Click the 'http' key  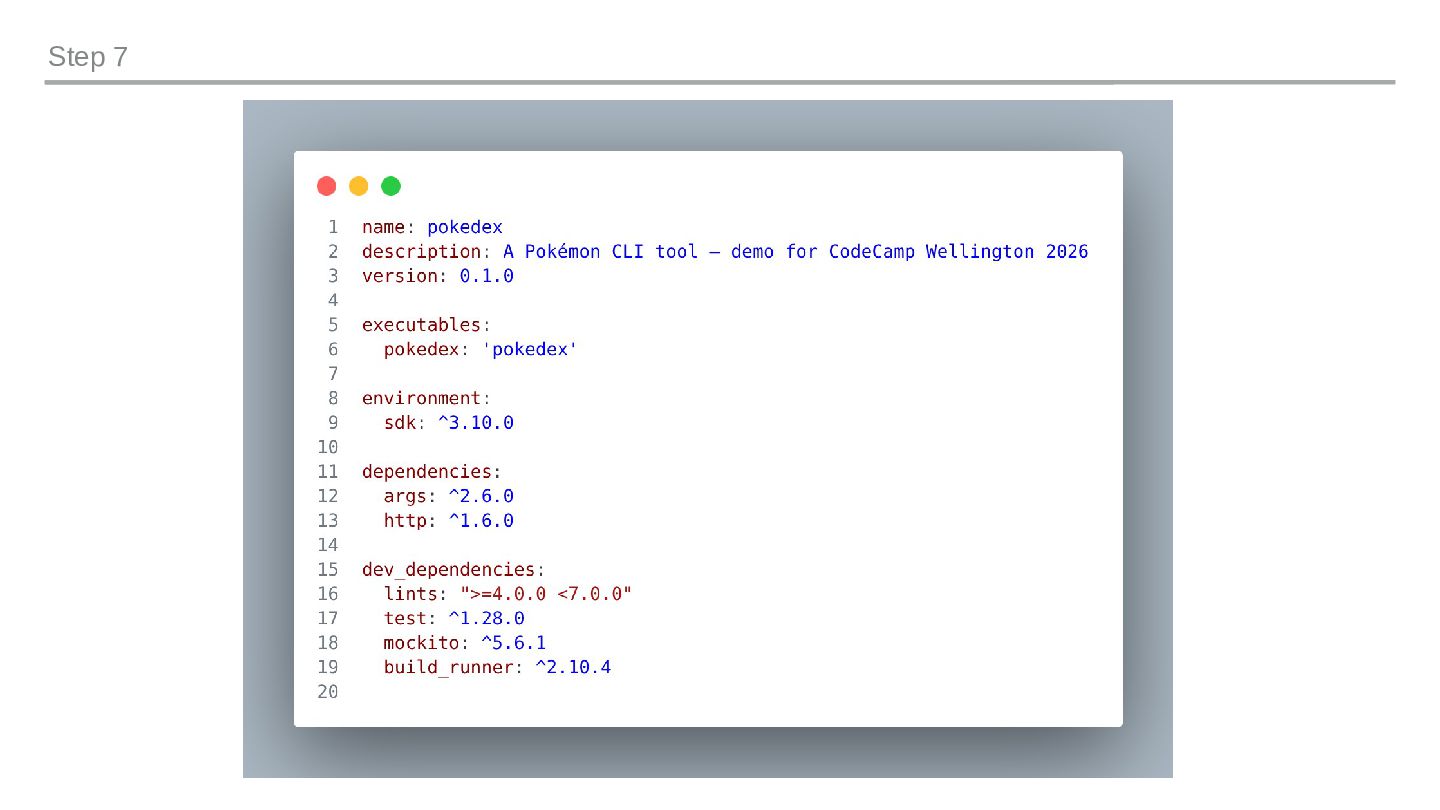(405, 520)
